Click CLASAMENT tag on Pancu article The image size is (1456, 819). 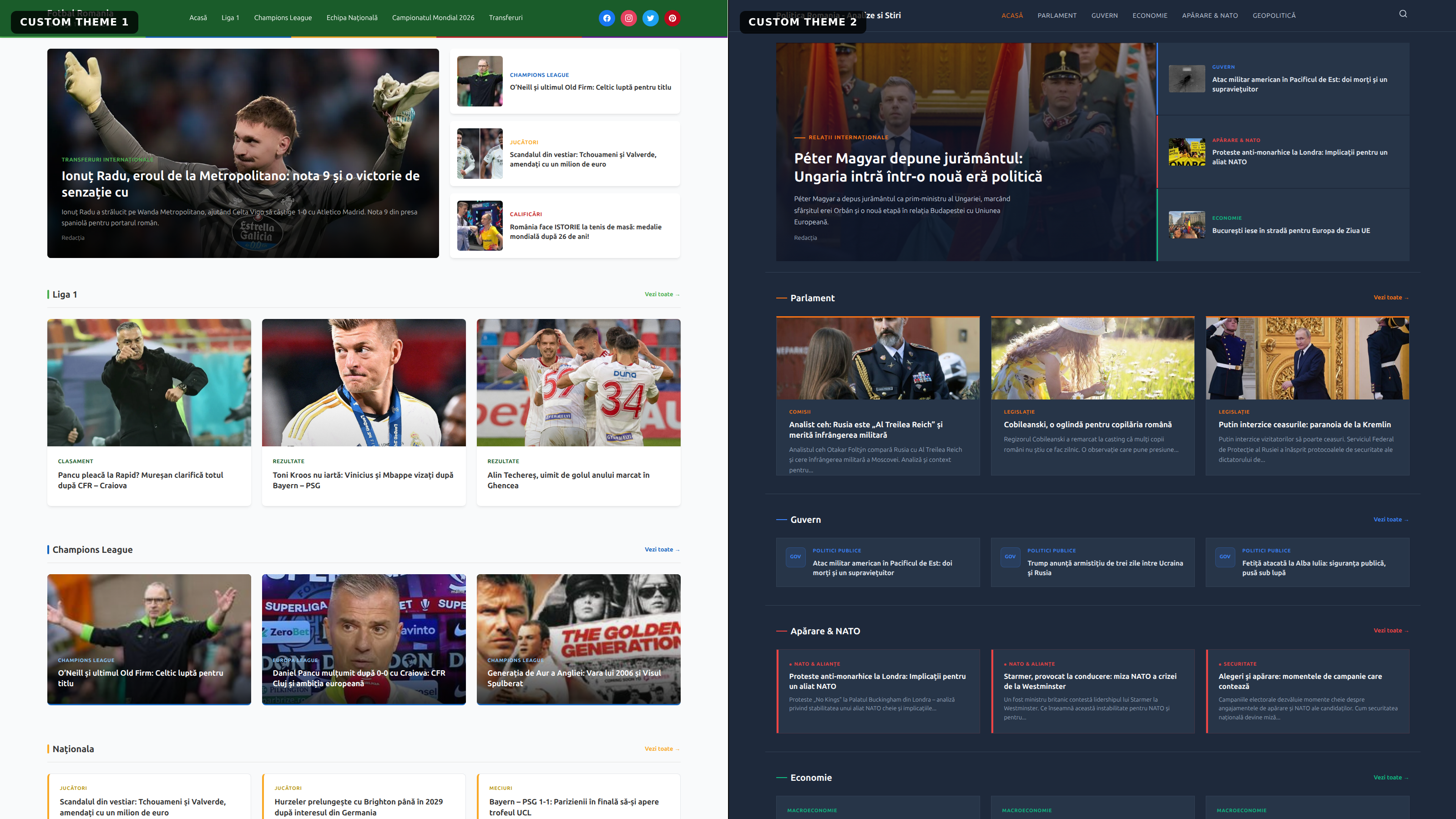click(76, 461)
